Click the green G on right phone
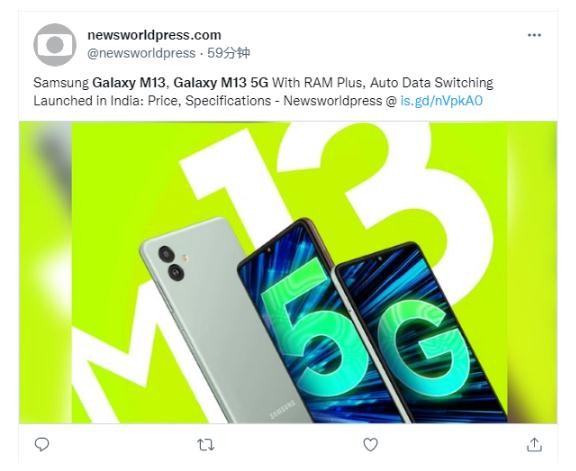The width and height of the screenshot is (576, 471). click(x=422, y=355)
